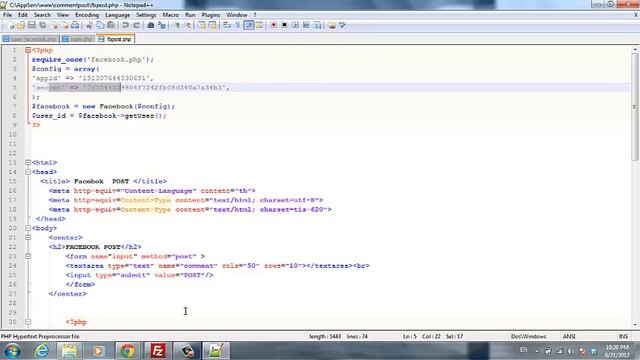Click the Zoom Out toolbar icon
The height and width of the screenshot is (360, 640).
(x=188, y=25)
